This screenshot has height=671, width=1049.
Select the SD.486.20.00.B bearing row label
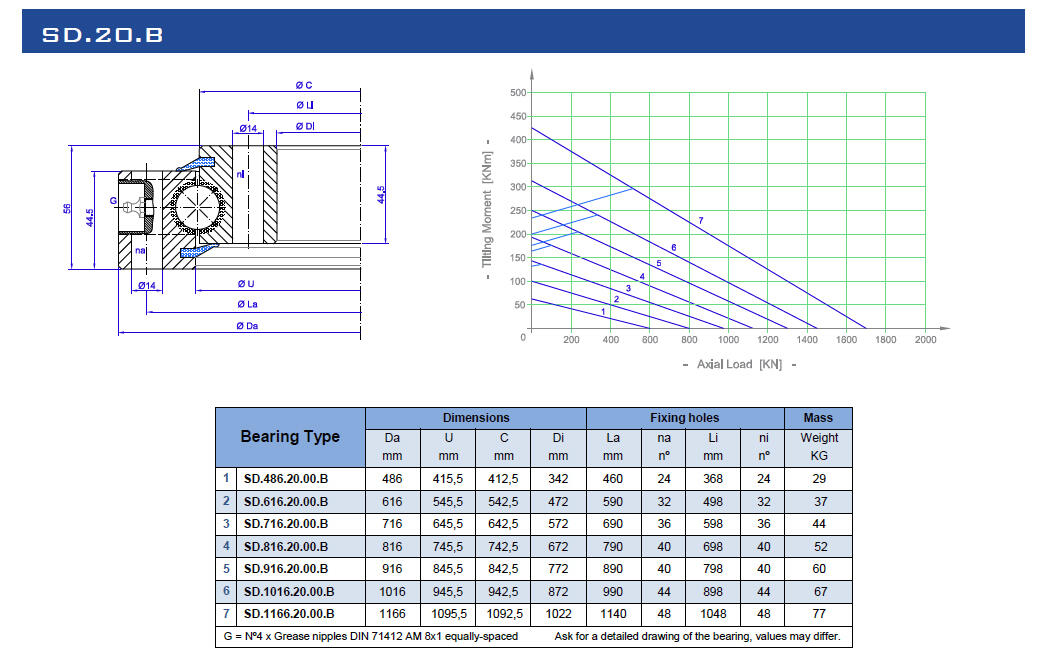coord(285,479)
